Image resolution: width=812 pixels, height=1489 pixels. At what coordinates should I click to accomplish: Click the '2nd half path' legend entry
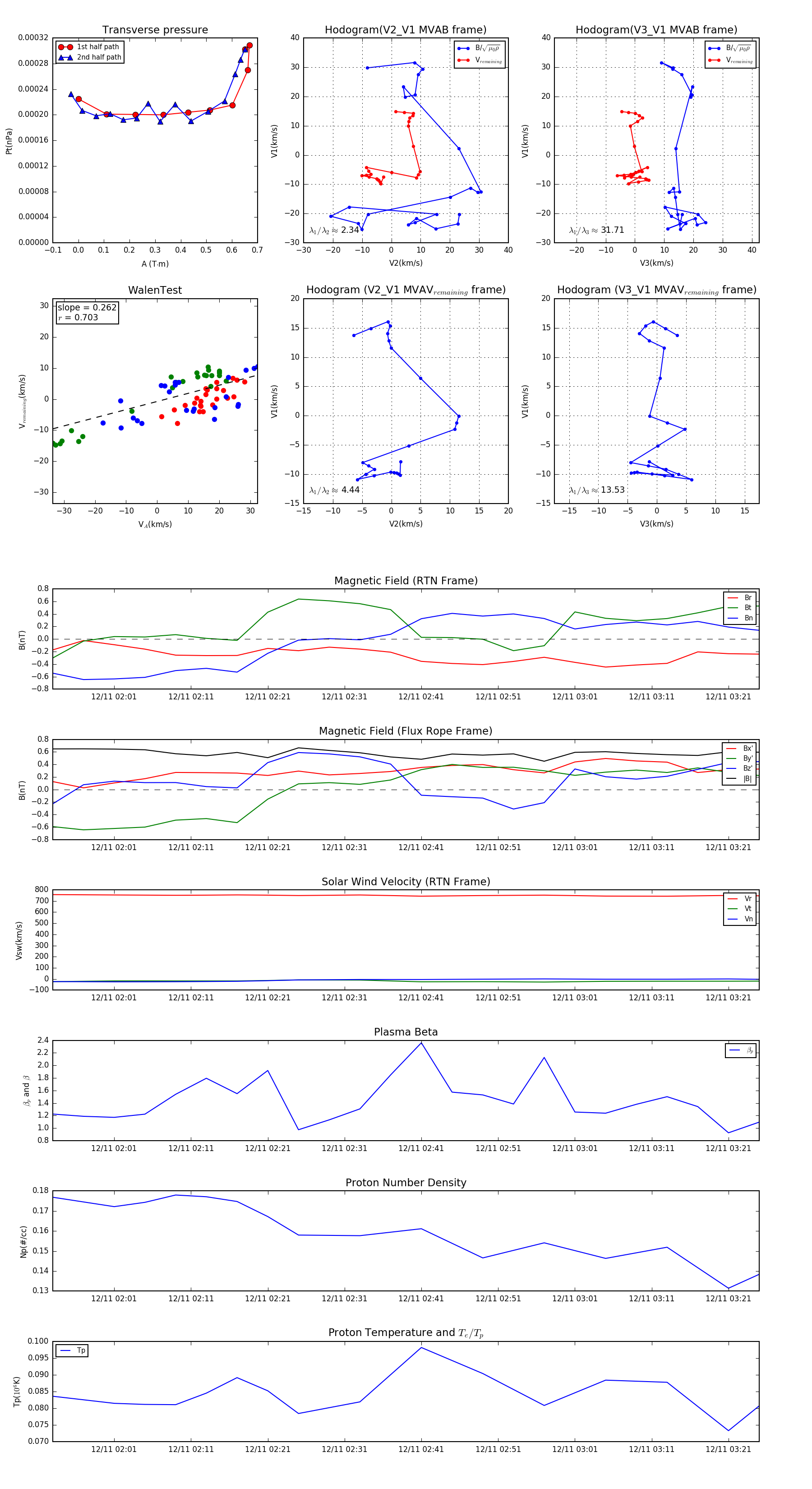point(90,57)
